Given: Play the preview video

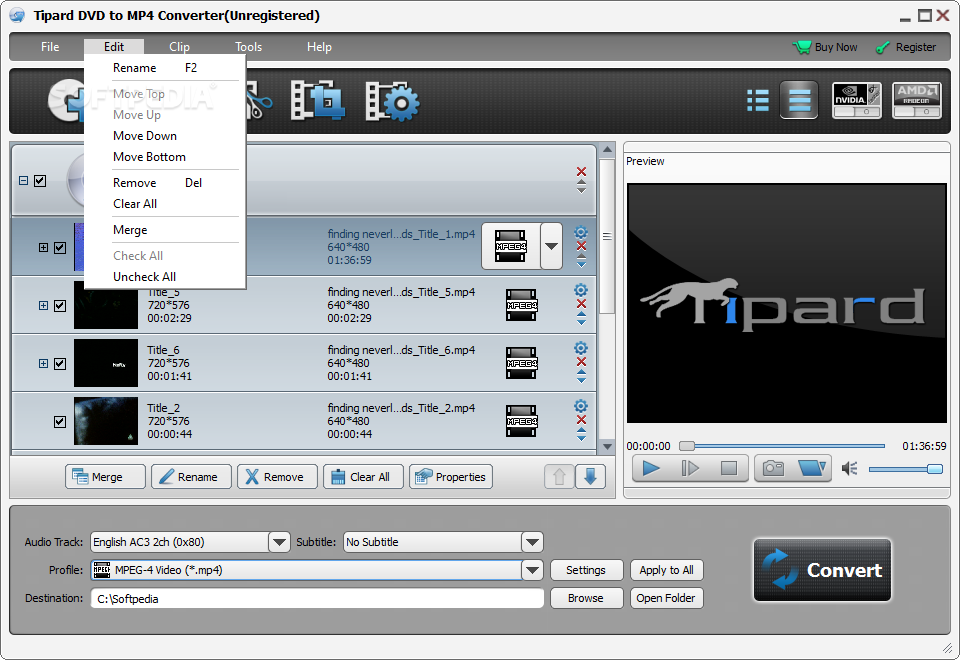Looking at the screenshot, I should click(x=651, y=468).
